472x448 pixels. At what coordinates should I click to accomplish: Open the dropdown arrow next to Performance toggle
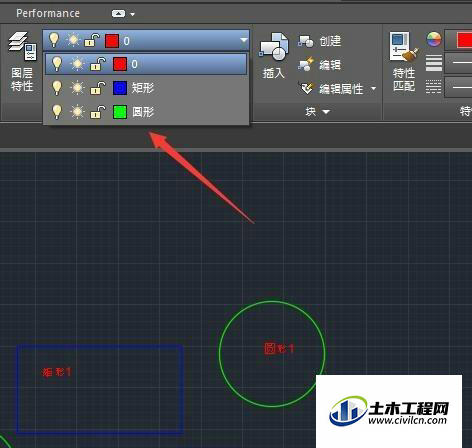pyautogui.click(x=133, y=14)
